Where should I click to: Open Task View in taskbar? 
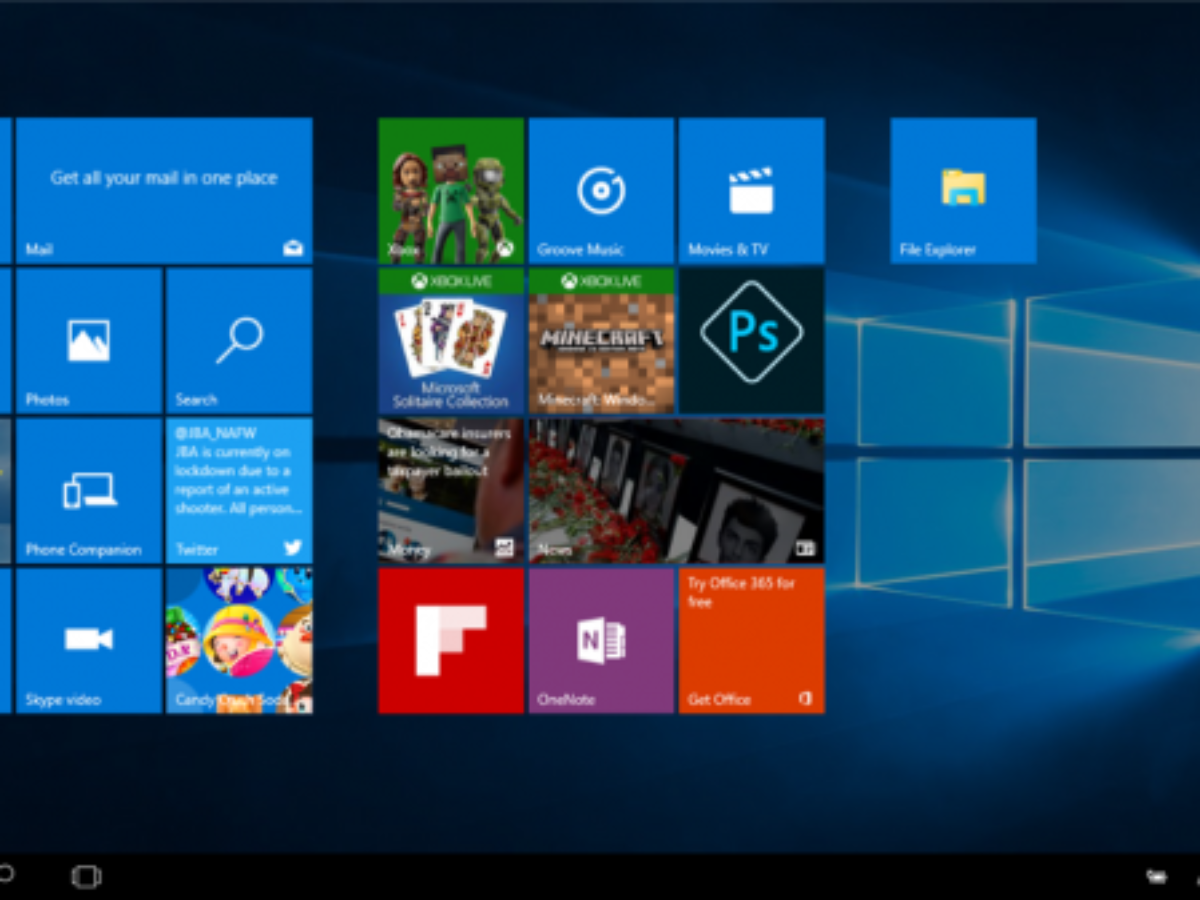(86, 877)
